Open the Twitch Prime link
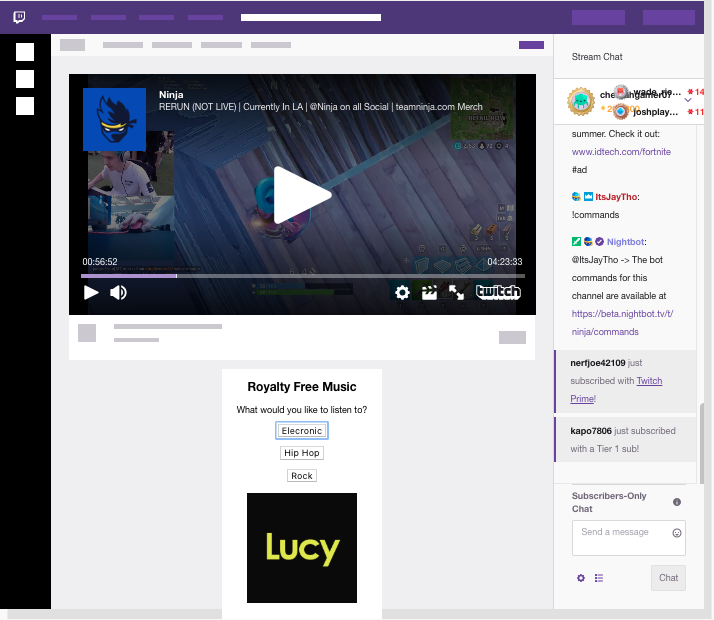This screenshot has height=620, width=714. point(616,390)
